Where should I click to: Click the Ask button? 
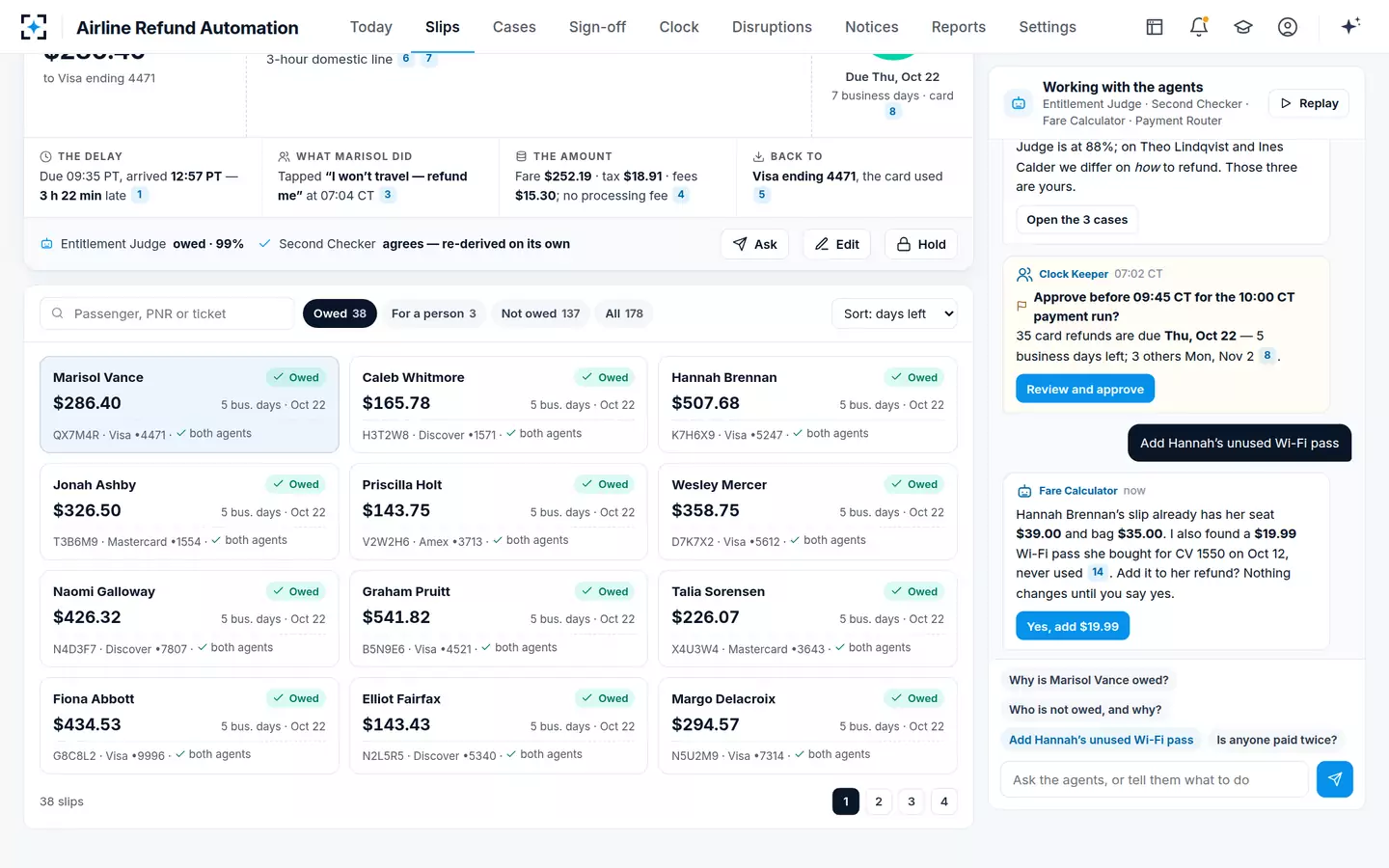coord(755,244)
